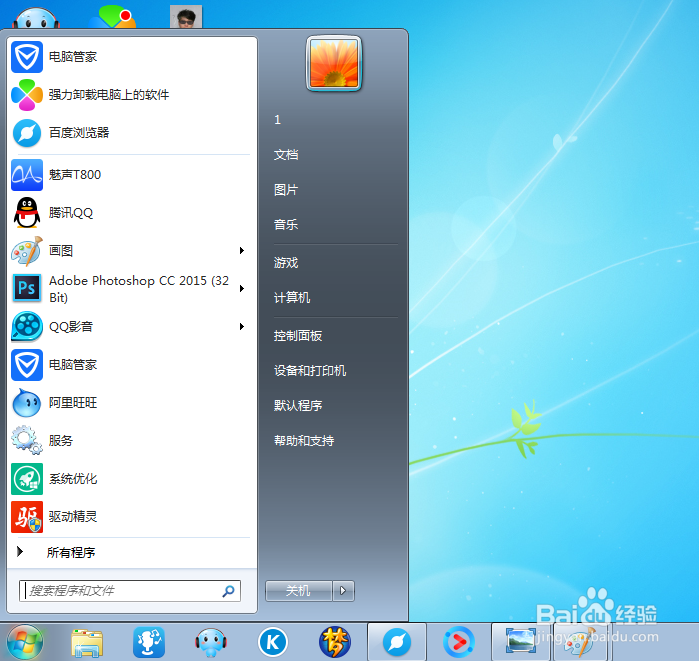Open 图片 from the right pane

(x=286, y=190)
